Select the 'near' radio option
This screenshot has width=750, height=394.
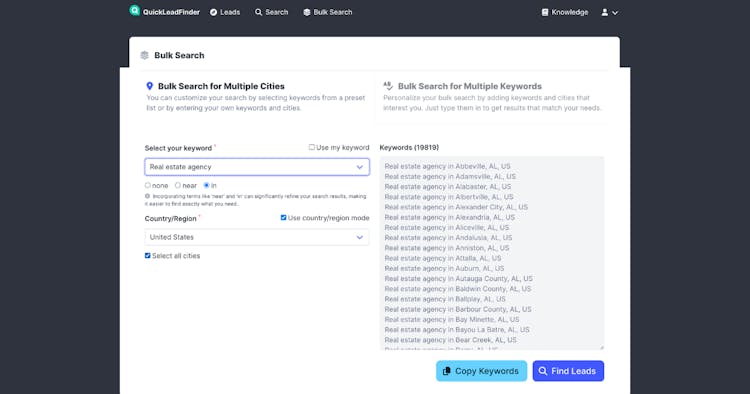pos(177,185)
